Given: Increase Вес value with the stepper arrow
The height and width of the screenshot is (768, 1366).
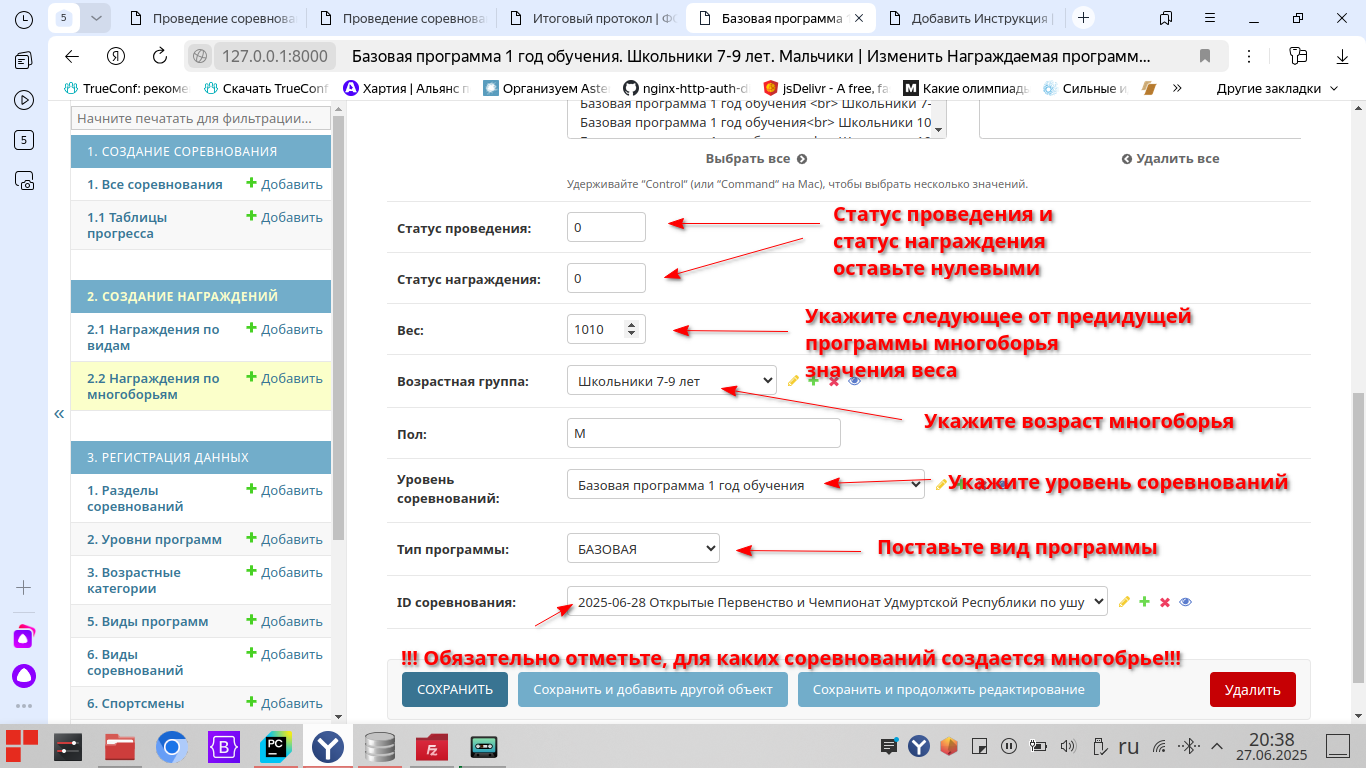Looking at the screenshot, I should [x=630, y=324].
